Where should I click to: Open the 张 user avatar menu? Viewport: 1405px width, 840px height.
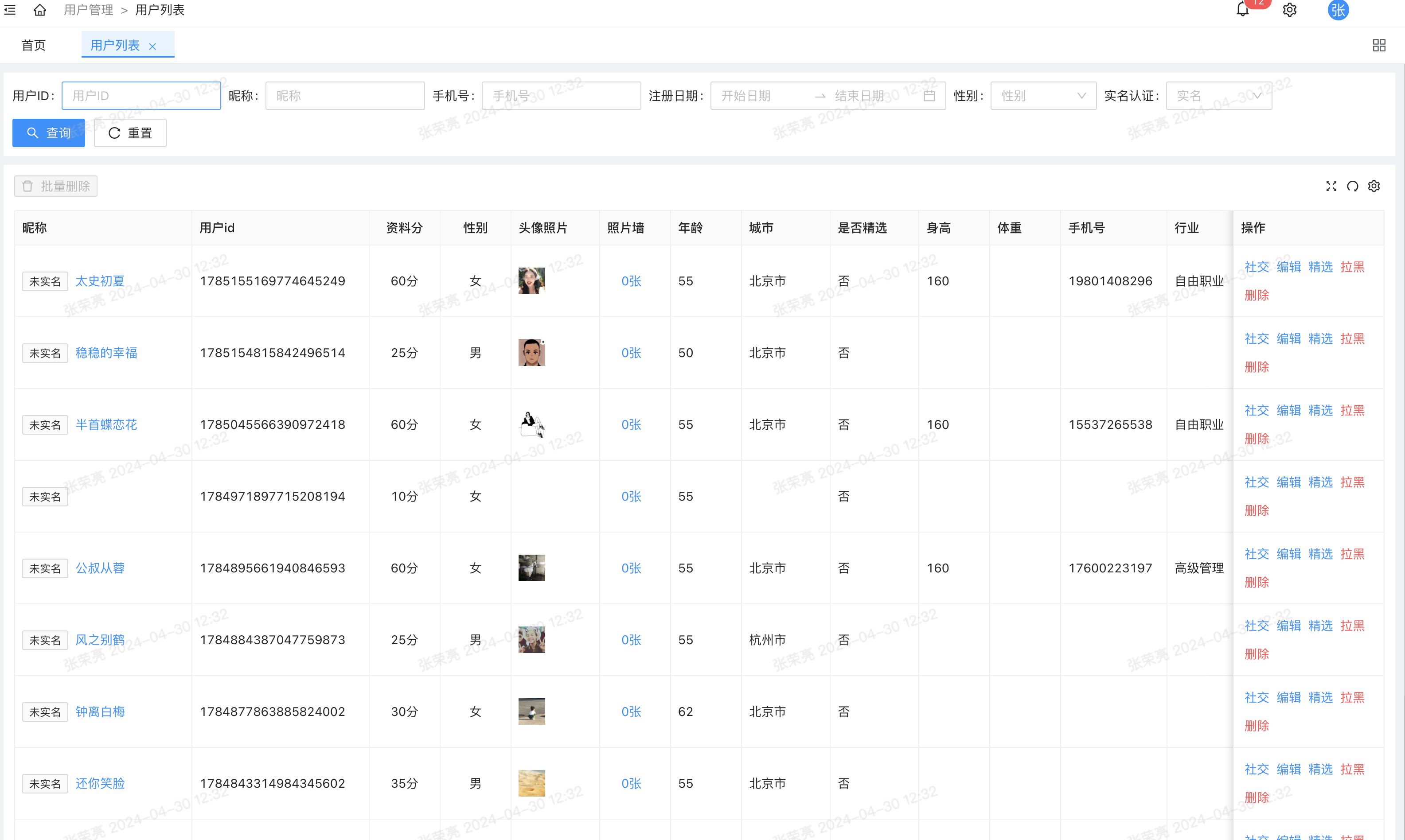point(1338,10)
